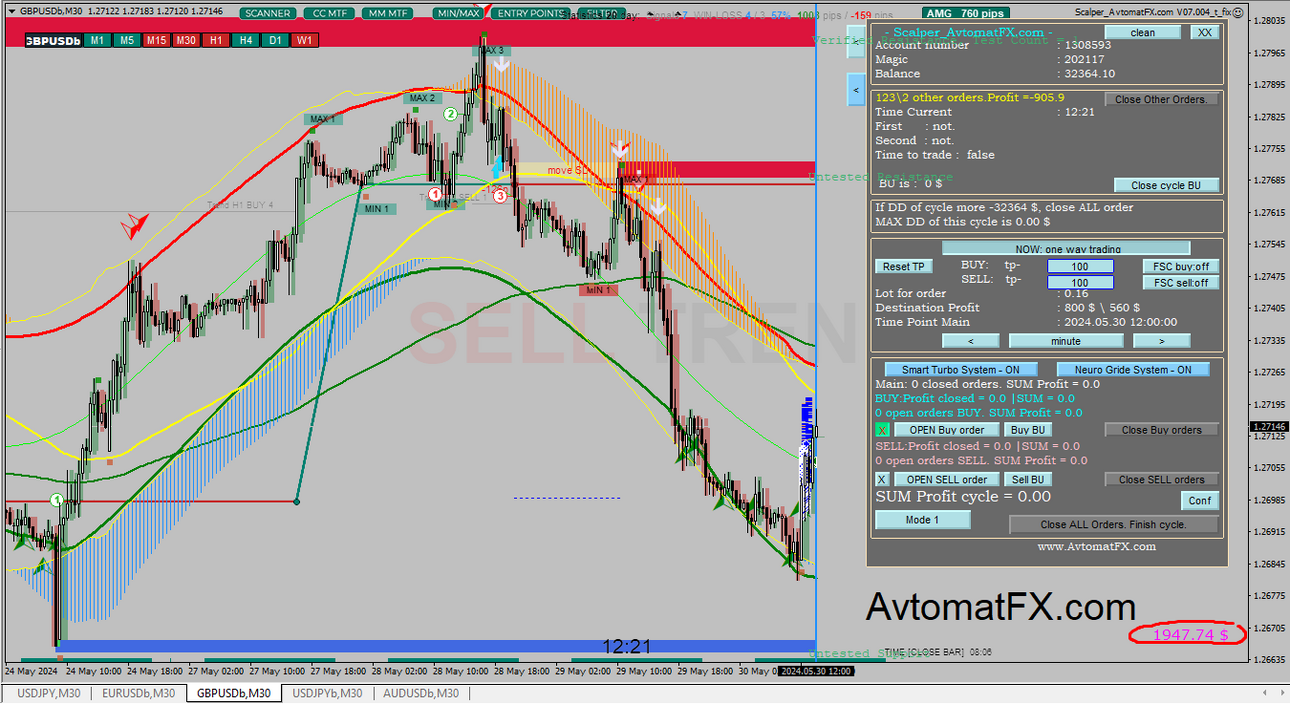Click the XX button in the panel
The width and height of the screenshot is (1290, 704).
click(1205, 33)
